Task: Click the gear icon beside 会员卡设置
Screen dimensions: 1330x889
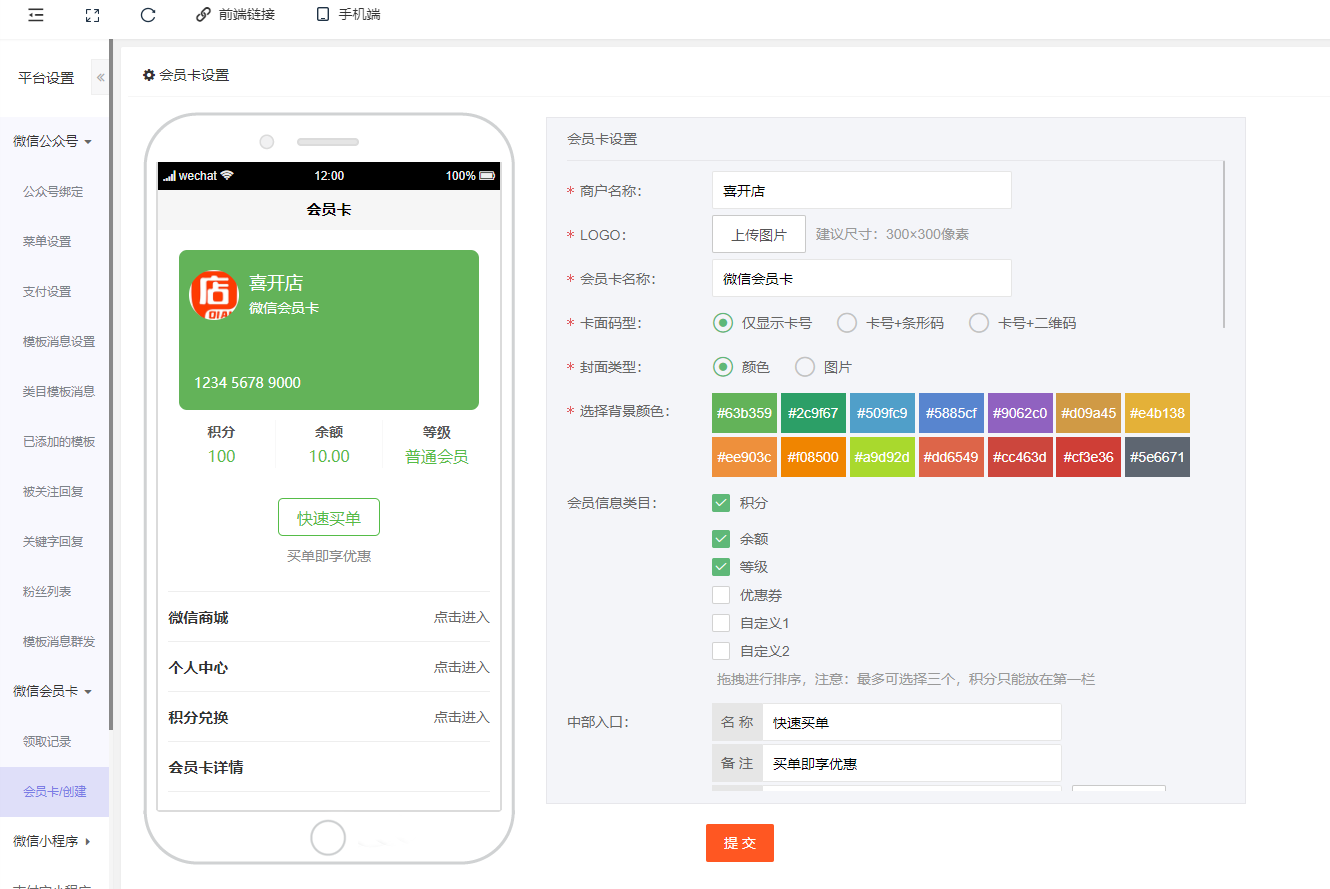Action: [149, 75]
